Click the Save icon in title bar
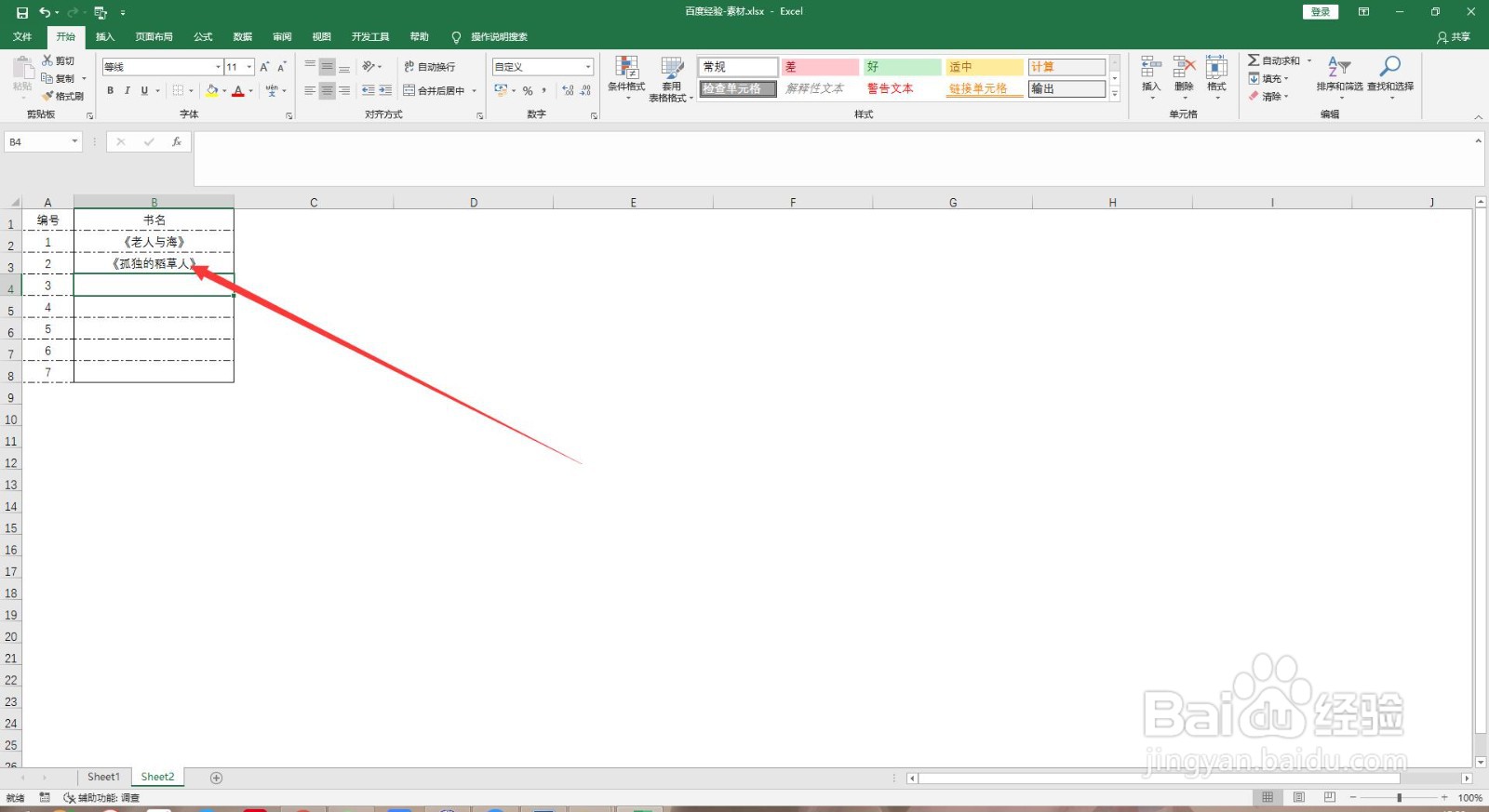Viewport: 1489px width, 812px height. click(x=22, y=12)
